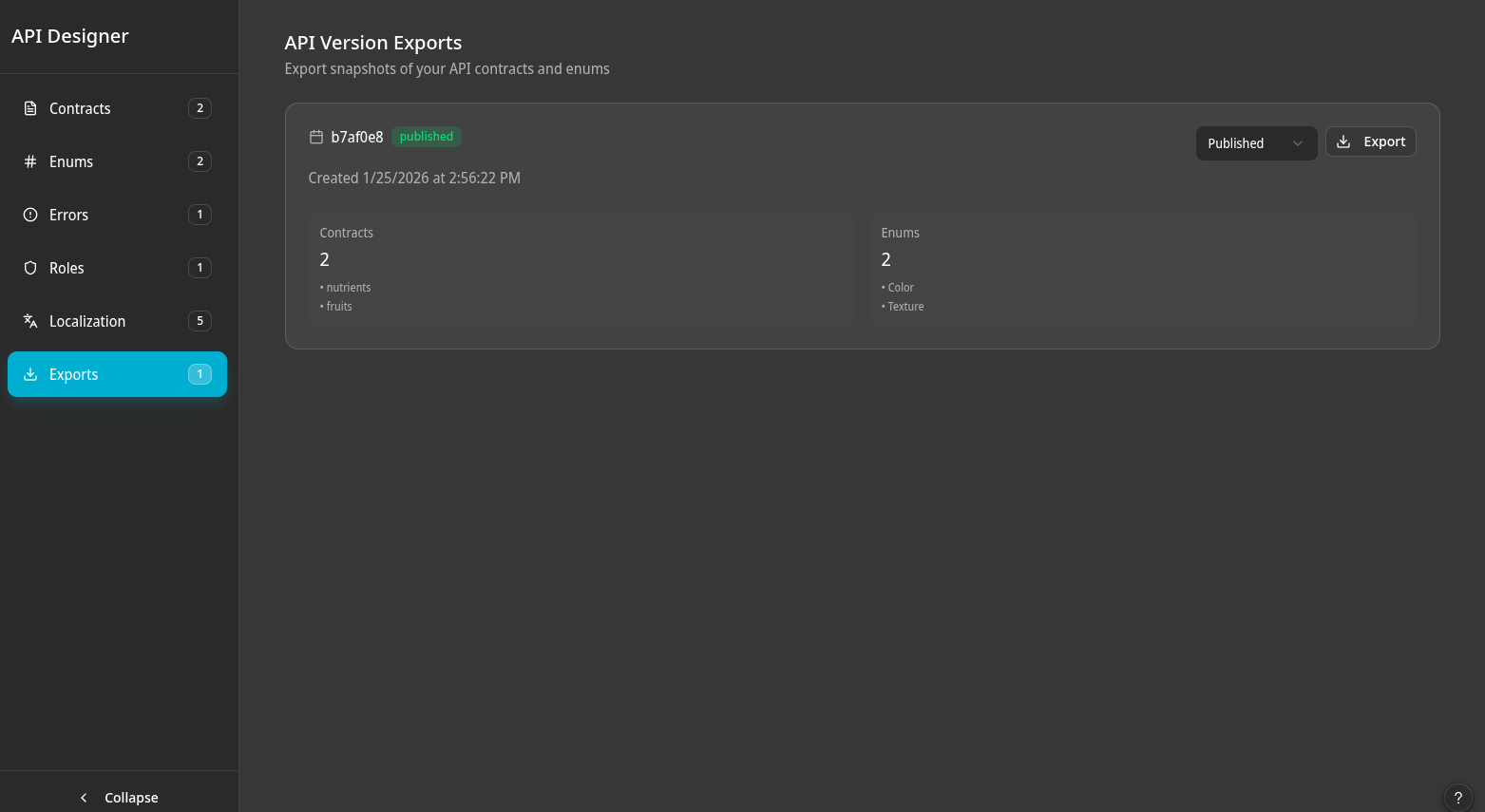The width and height of the screenshot is (1485, 812).
Task: Click the Export snapshots subtitle text
Action: [x=447, y=68]
